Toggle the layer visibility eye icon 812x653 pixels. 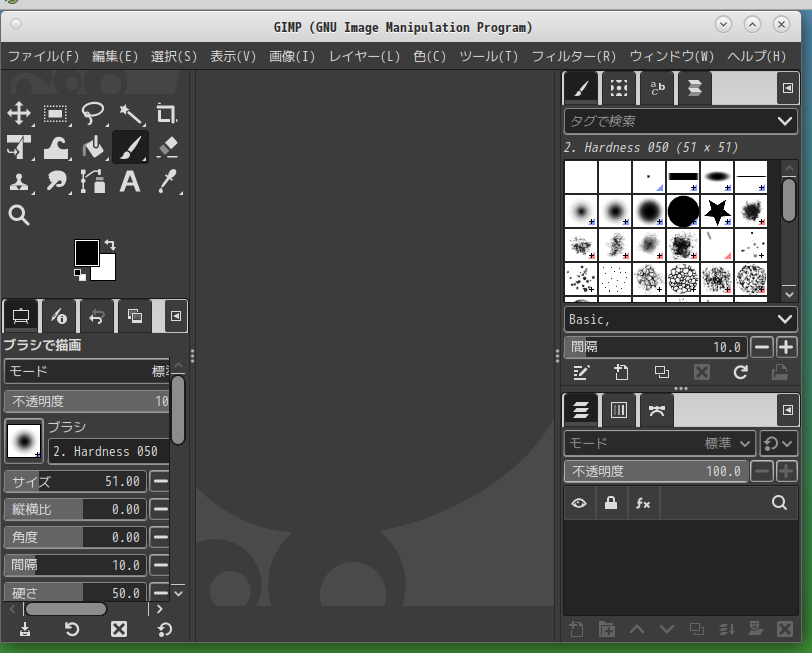578,504
